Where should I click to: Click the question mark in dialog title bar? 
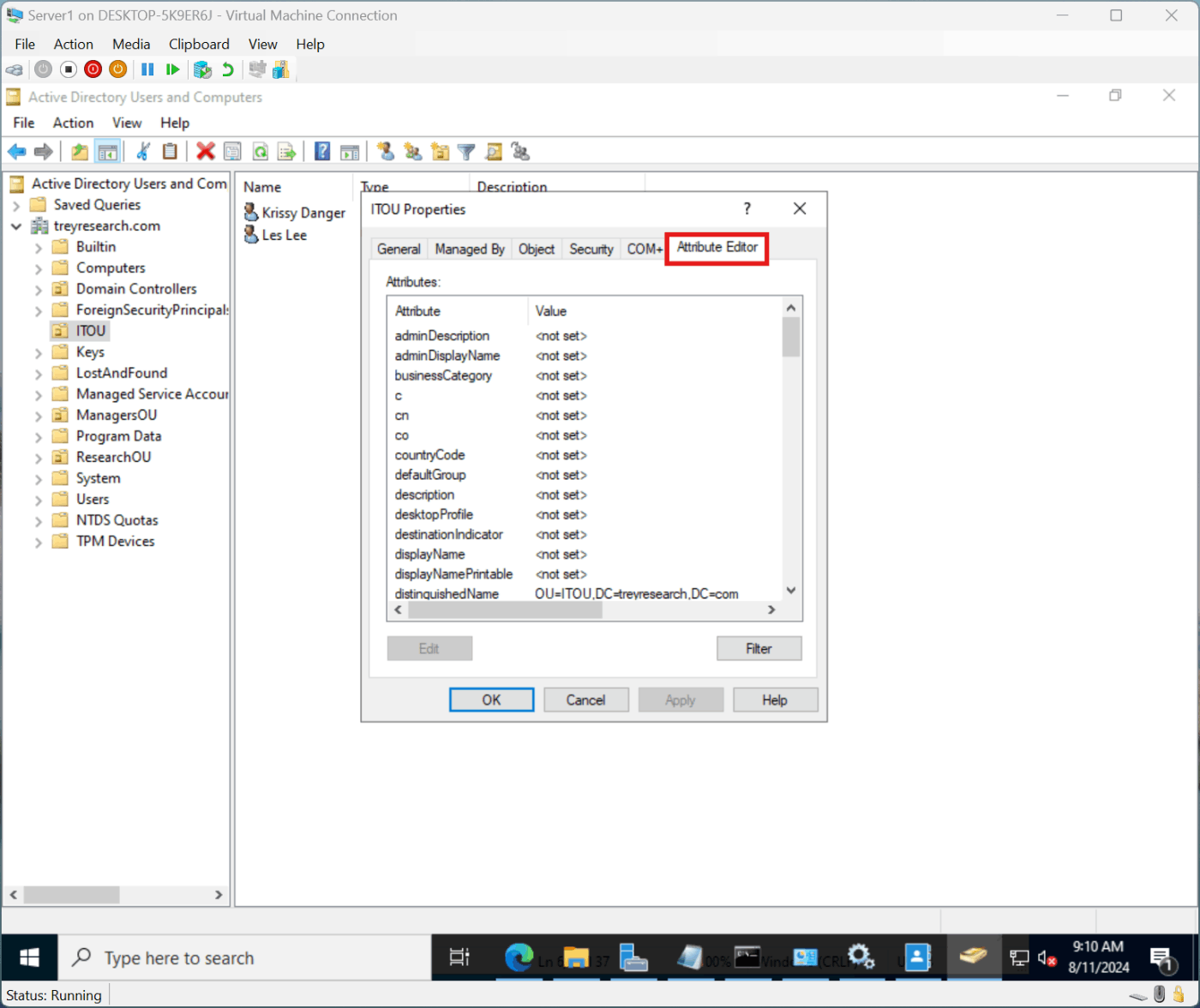747,209
